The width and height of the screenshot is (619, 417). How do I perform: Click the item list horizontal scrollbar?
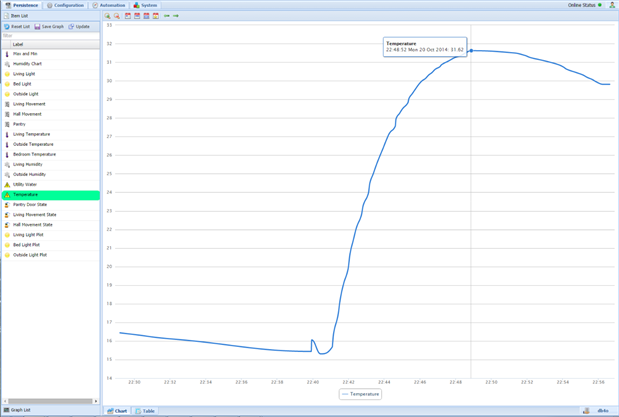tap(50, 401)
